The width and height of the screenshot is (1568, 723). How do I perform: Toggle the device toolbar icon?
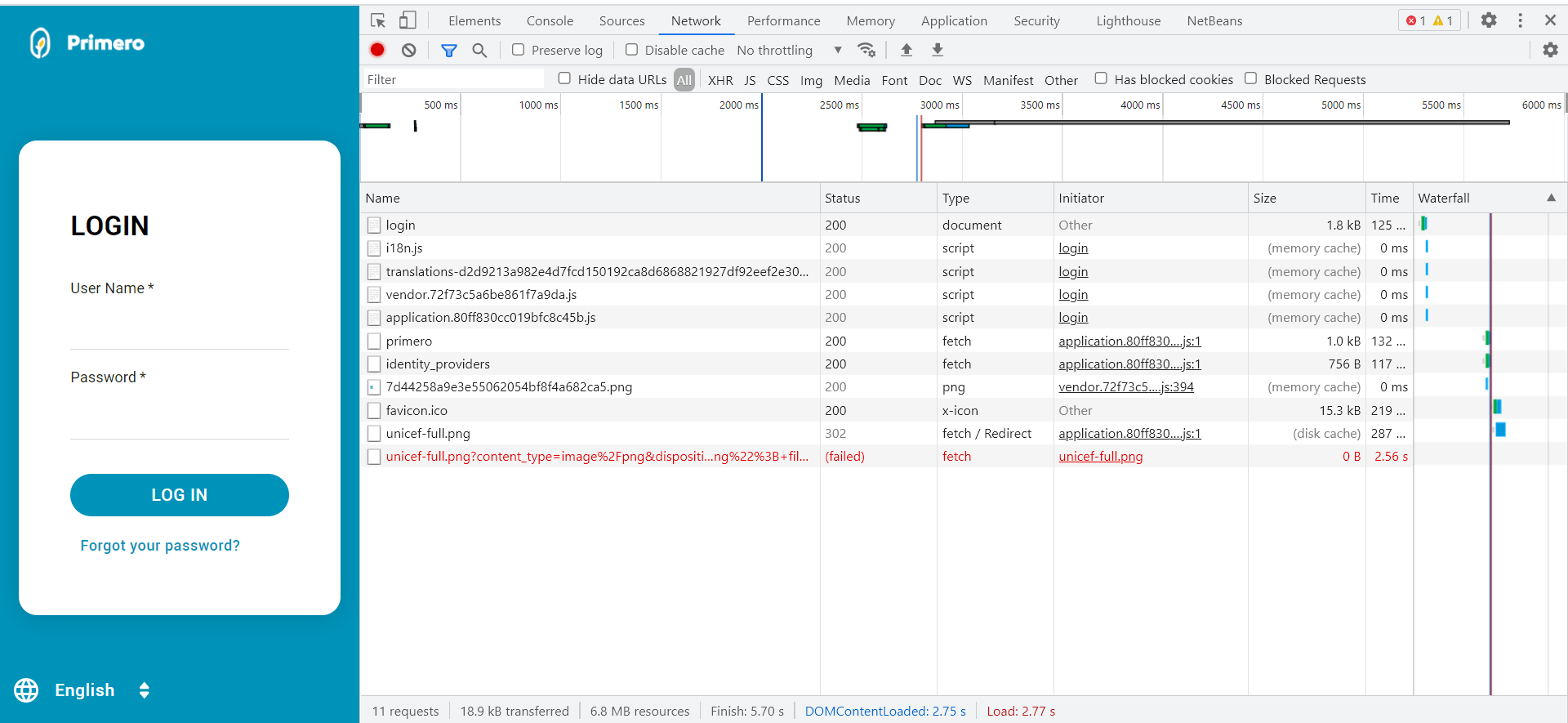pyautogui.click(x=408, y=20)
